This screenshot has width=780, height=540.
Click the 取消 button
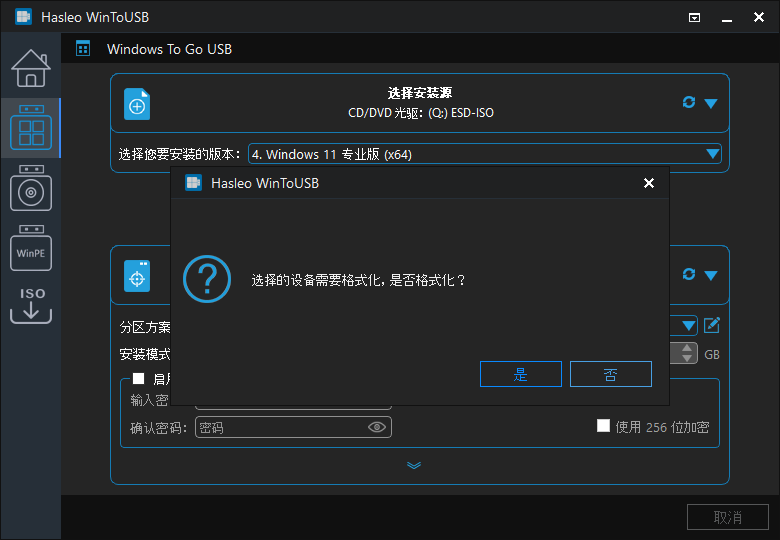click(728, 517)
